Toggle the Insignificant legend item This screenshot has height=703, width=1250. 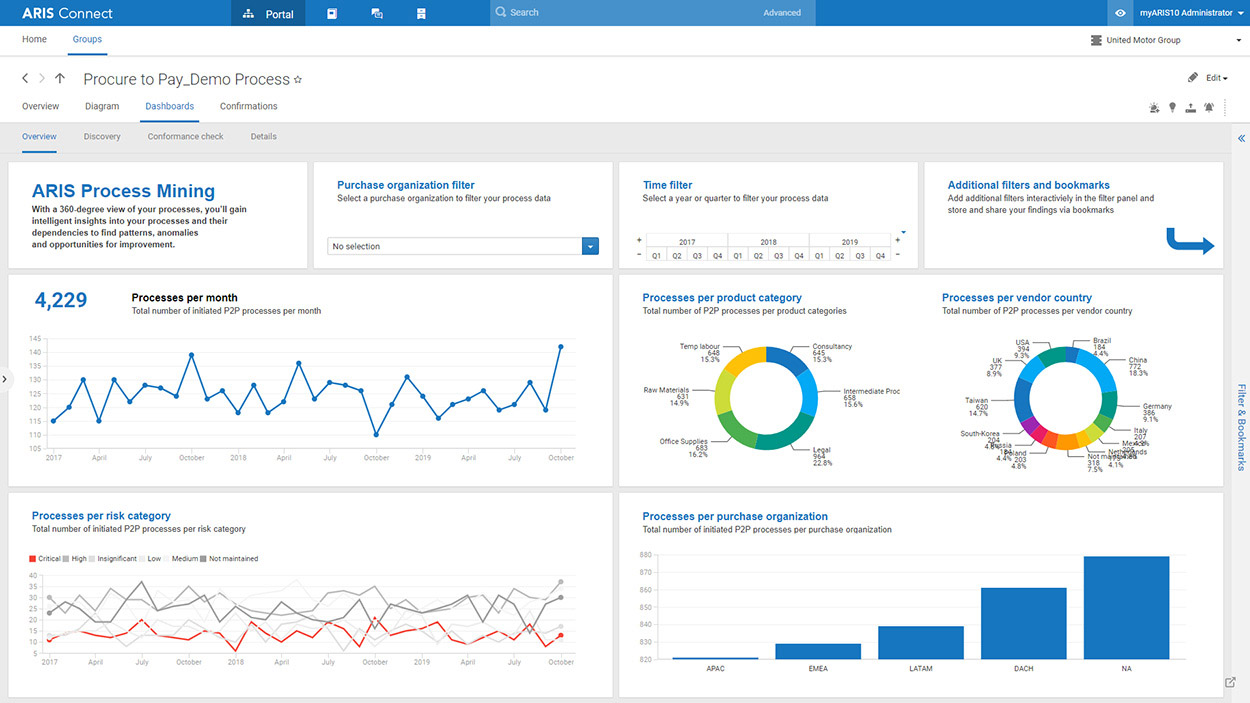coord(112,559)
